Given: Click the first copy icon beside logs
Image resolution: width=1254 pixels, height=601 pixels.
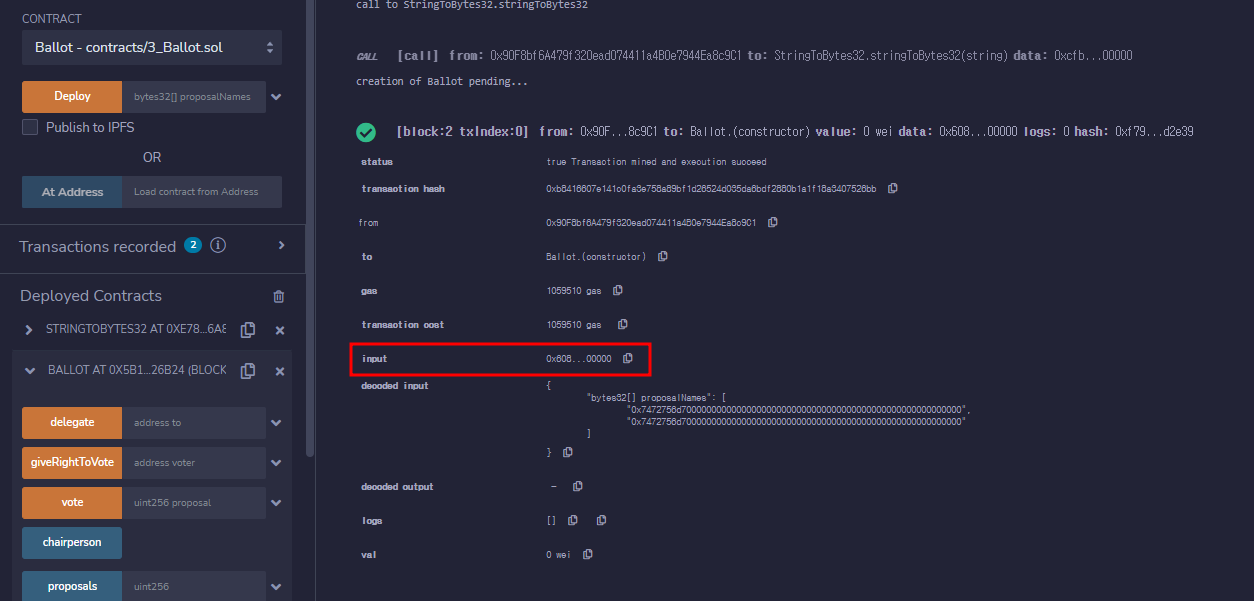Looking at the screenshot, I should click(x=573, y=520).
